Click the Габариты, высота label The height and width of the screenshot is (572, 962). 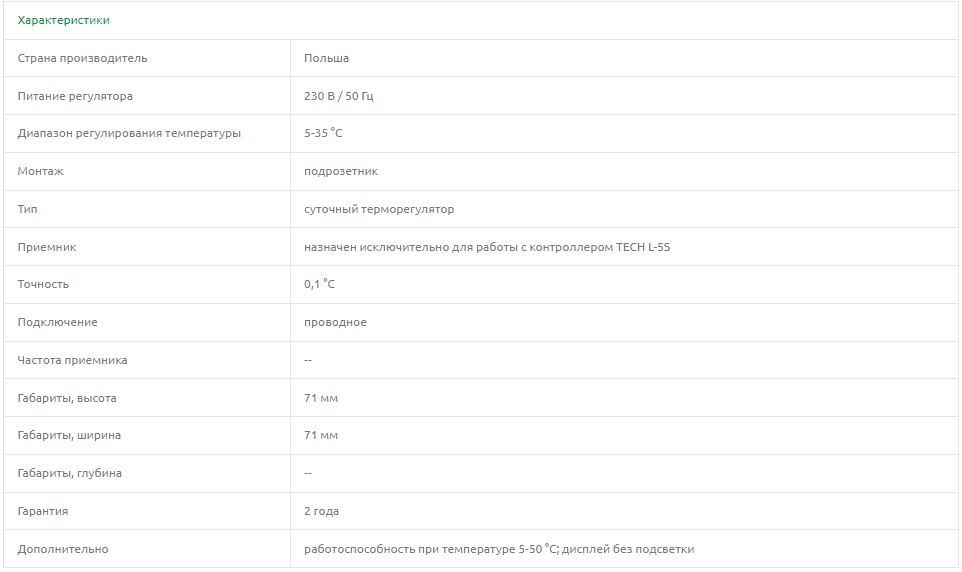67,398
